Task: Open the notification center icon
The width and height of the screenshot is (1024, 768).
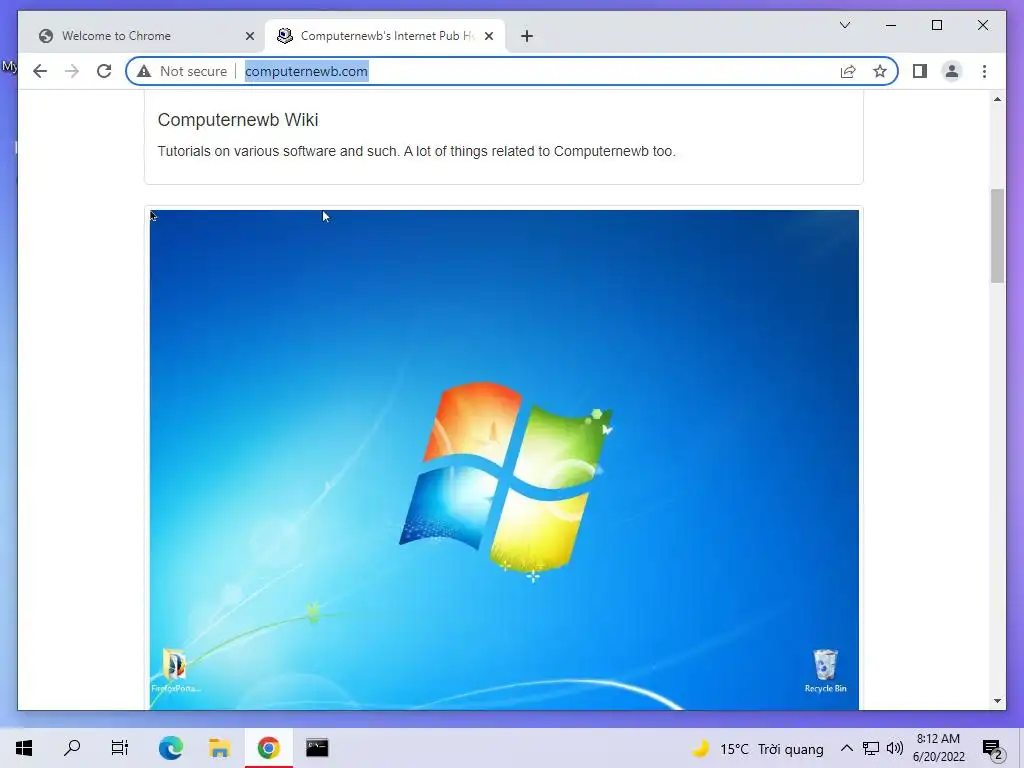Action: pyautogui.click(x=993, y=748)
